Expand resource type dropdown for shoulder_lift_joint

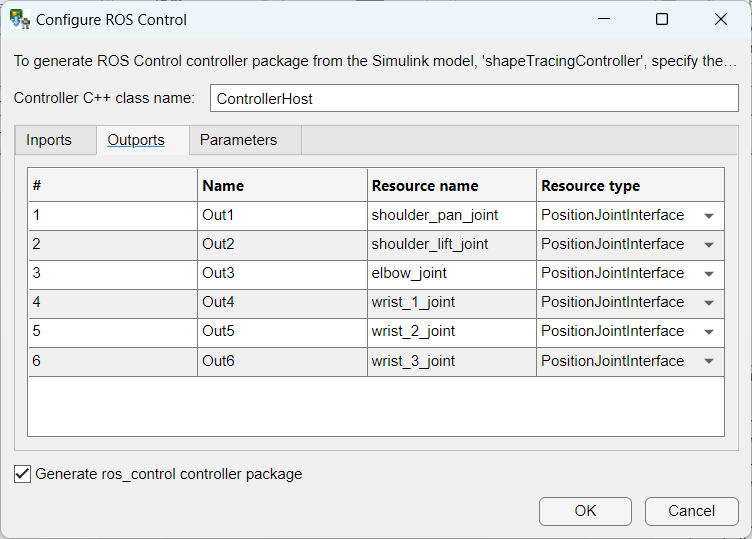(x=708, y=245)
